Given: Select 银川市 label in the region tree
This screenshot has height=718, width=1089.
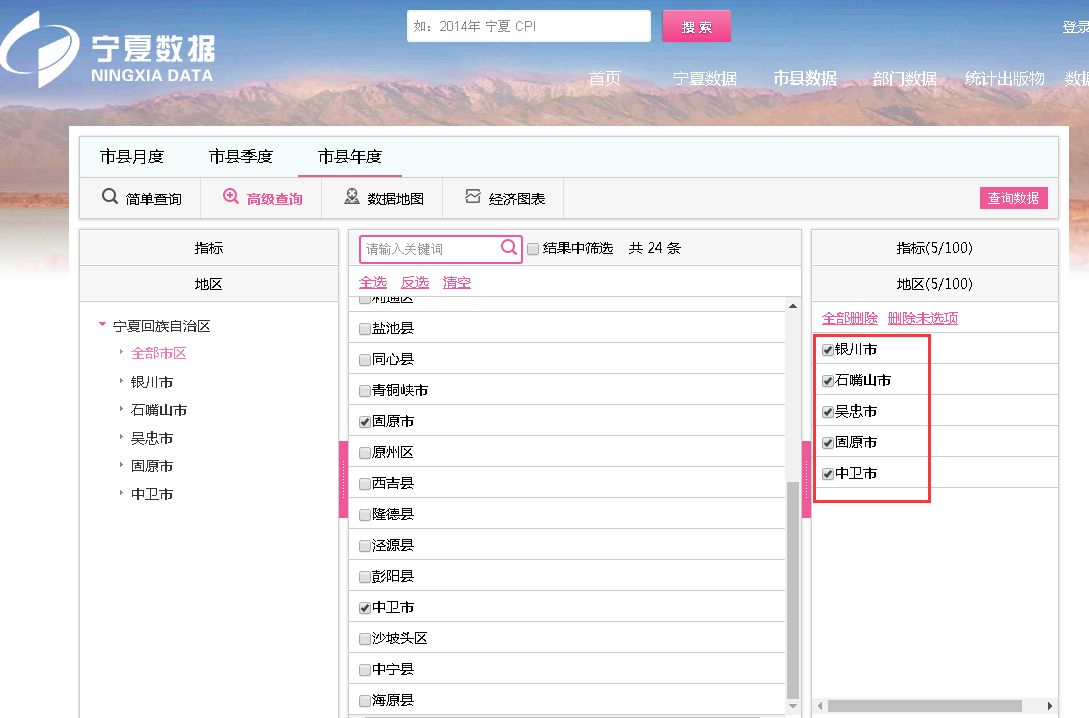Looking at the screenshot, I should pos(152,382).
